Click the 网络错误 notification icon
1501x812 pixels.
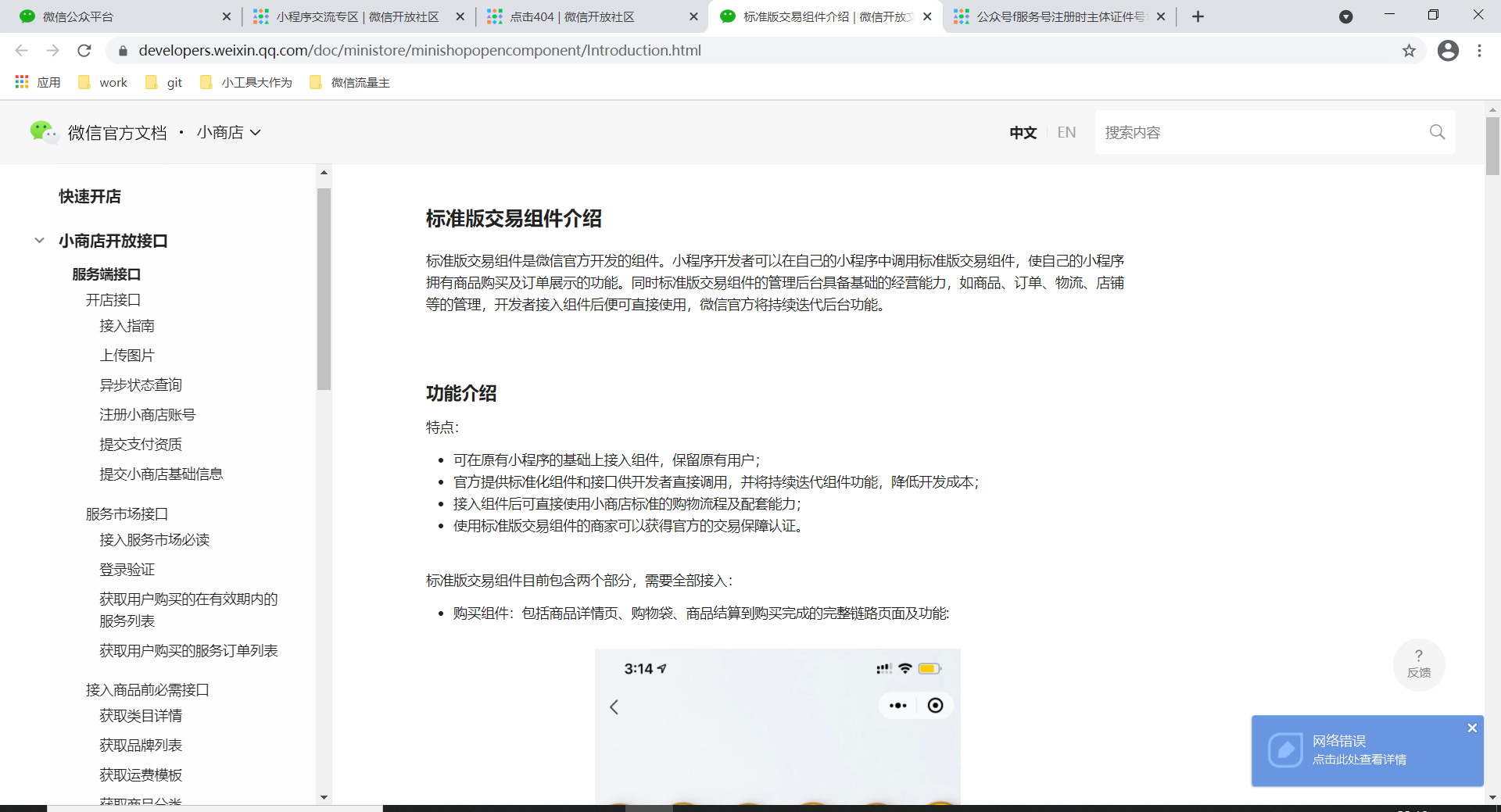[x=1285, y=750]
